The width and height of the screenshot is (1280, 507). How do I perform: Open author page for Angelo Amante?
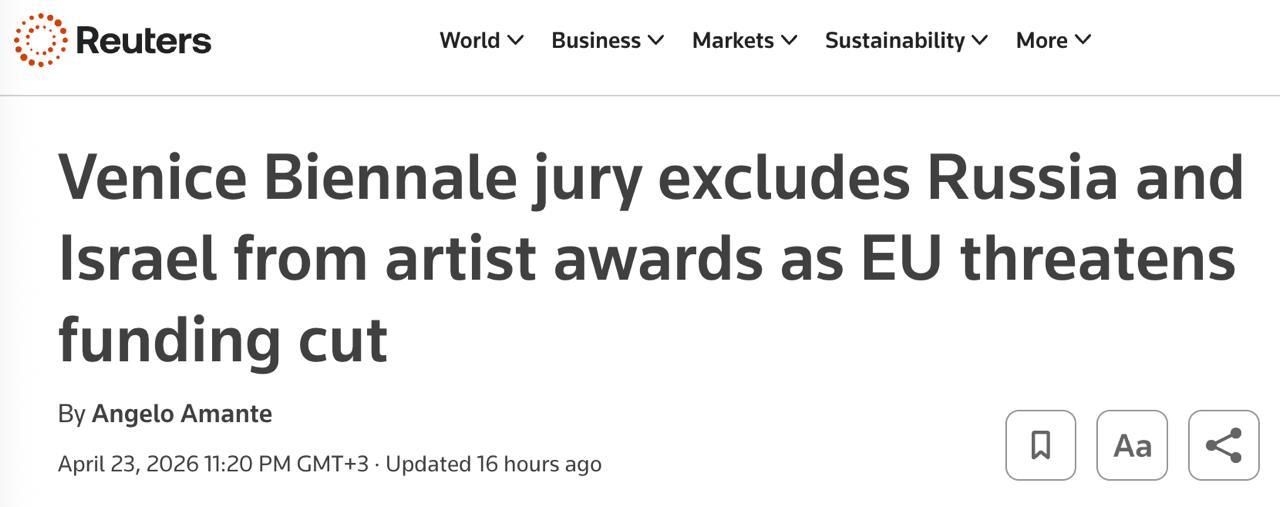[x=182, y=414]
